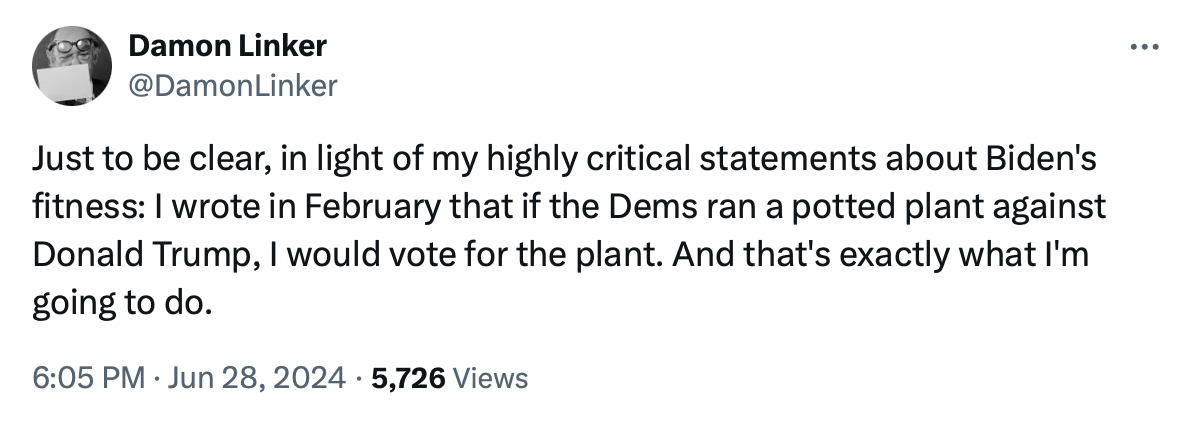Click the word "February" in the tweet
This screenshot has width=1196, height=430.
coord(373,207)
